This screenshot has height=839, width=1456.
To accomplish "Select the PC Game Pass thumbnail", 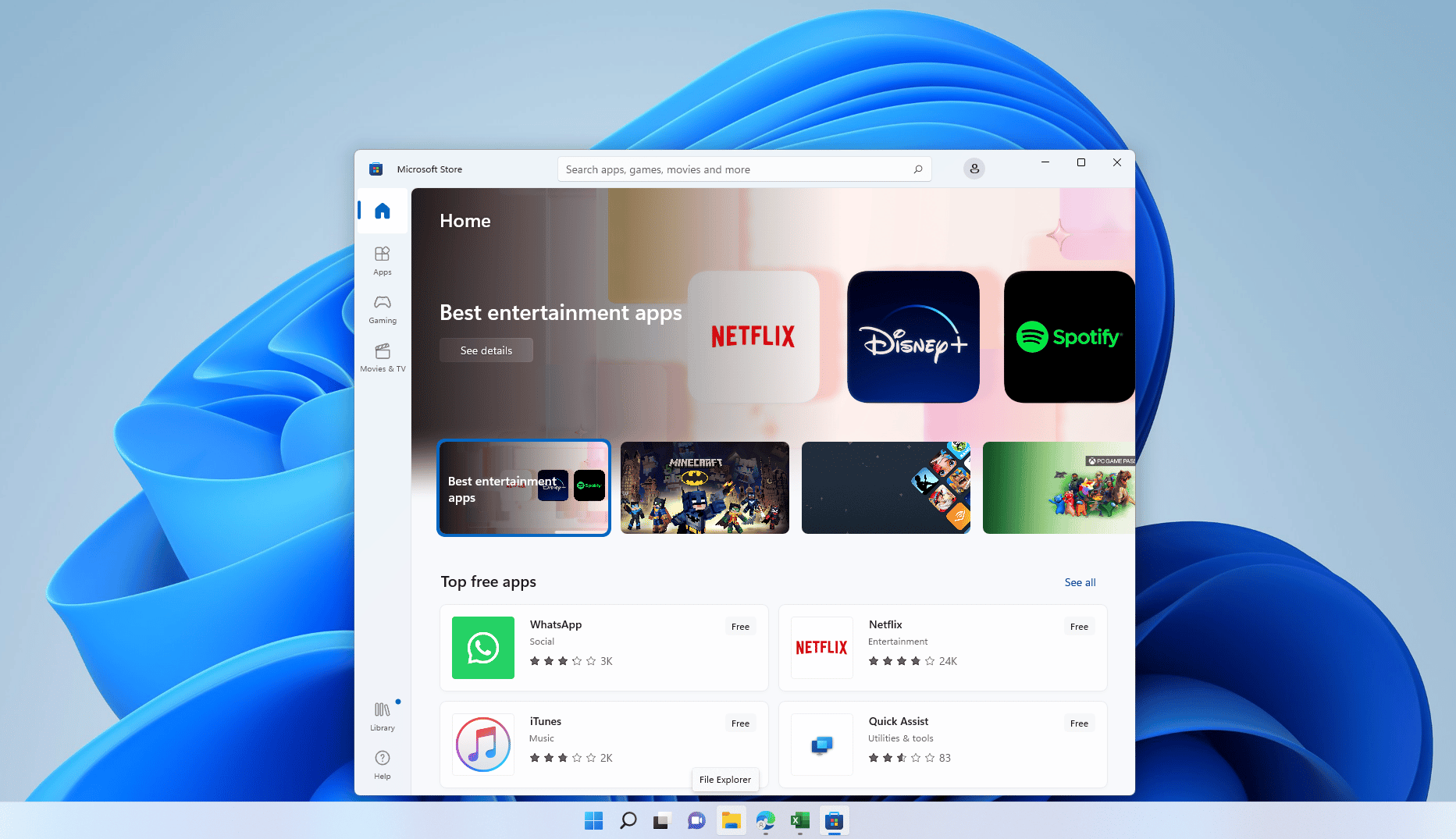I will point(1058,488).
